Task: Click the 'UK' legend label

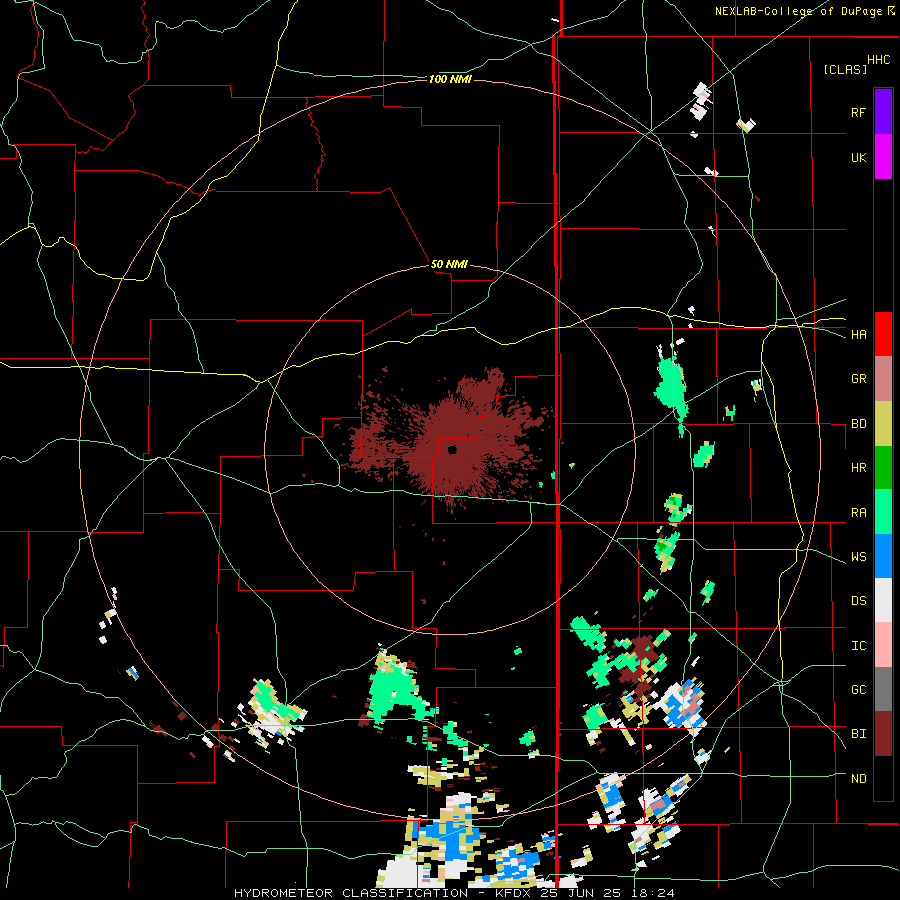Action: 858,157
